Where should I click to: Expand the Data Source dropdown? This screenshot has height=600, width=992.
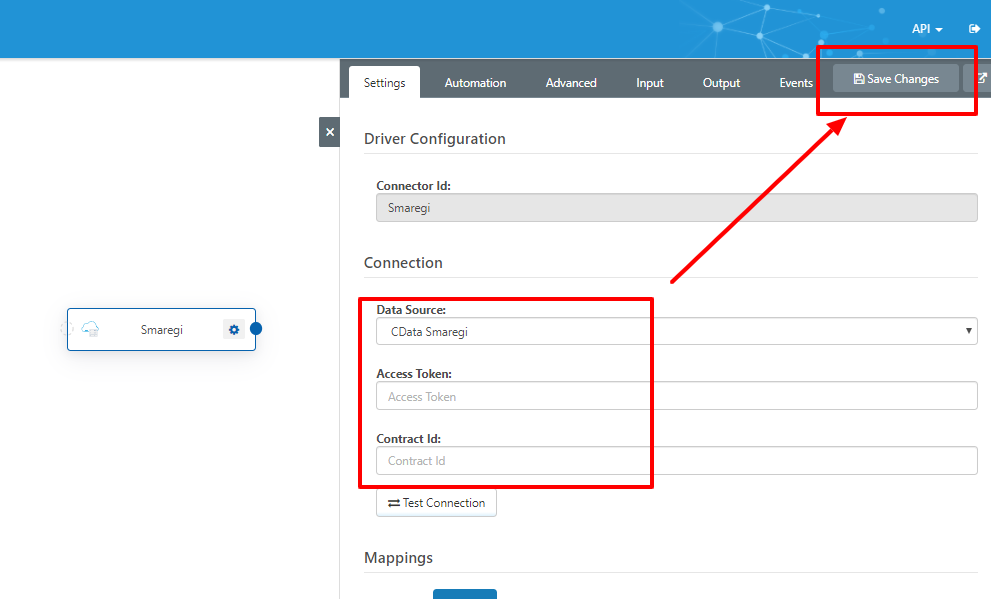coord(676,332)
